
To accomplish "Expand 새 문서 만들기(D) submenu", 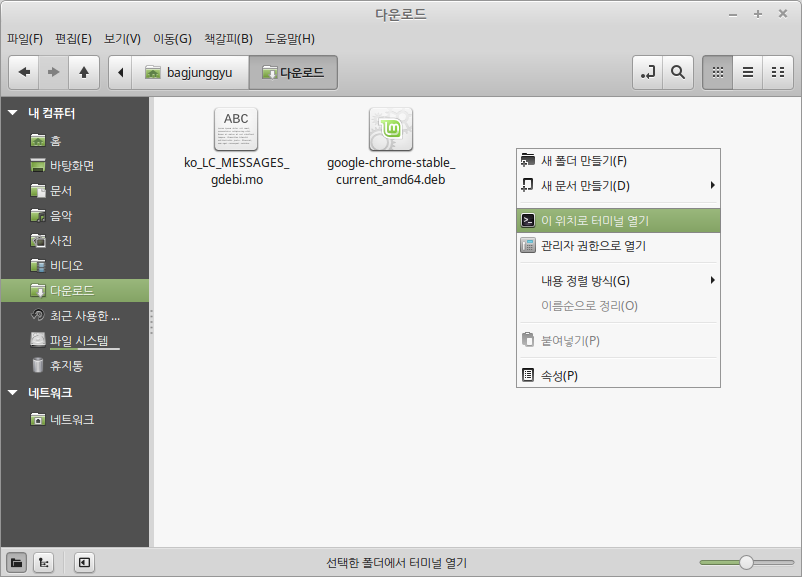I will 618,186.
